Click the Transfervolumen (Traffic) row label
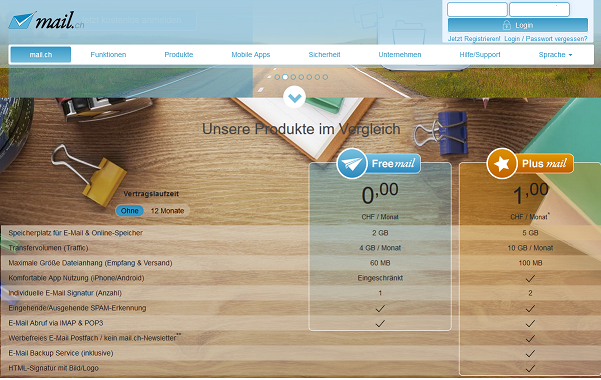 click(x=48, y=248)
